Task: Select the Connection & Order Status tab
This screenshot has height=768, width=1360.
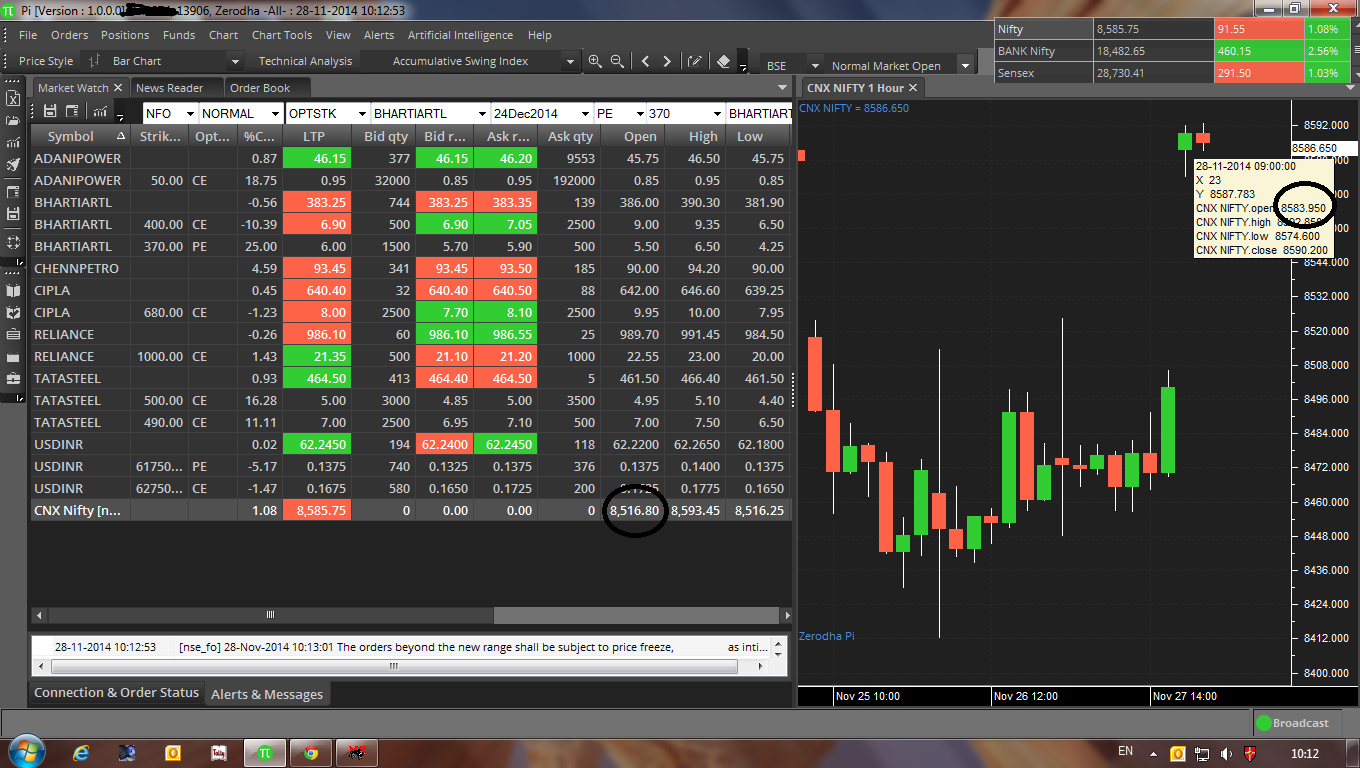Action: tap(116, 692)
